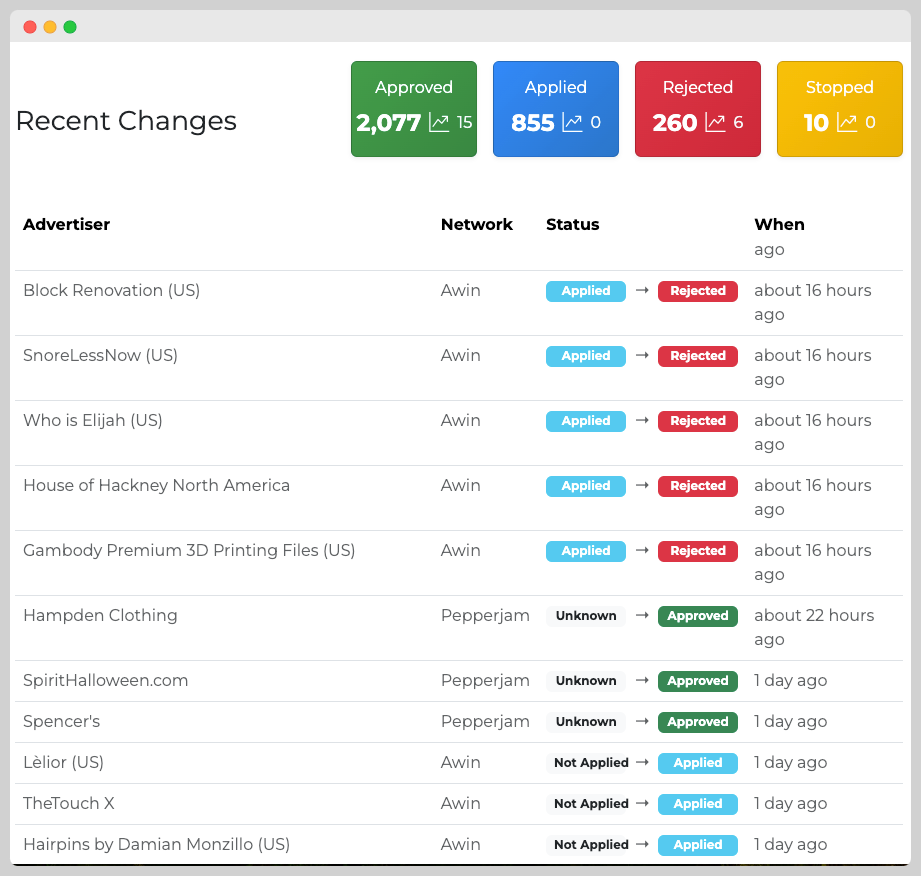
Task: Click Applied badge in TheTouch X row
Action: [x=698, y=804]
